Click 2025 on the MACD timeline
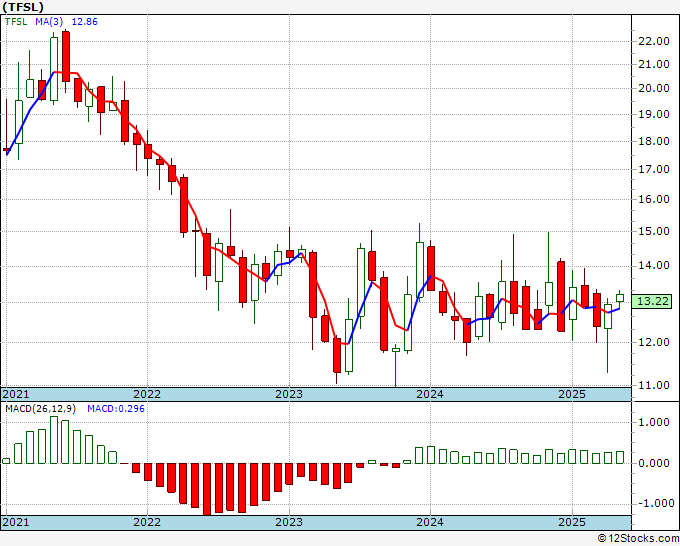The width and height of the screenshot is (680, 546). 572,522
